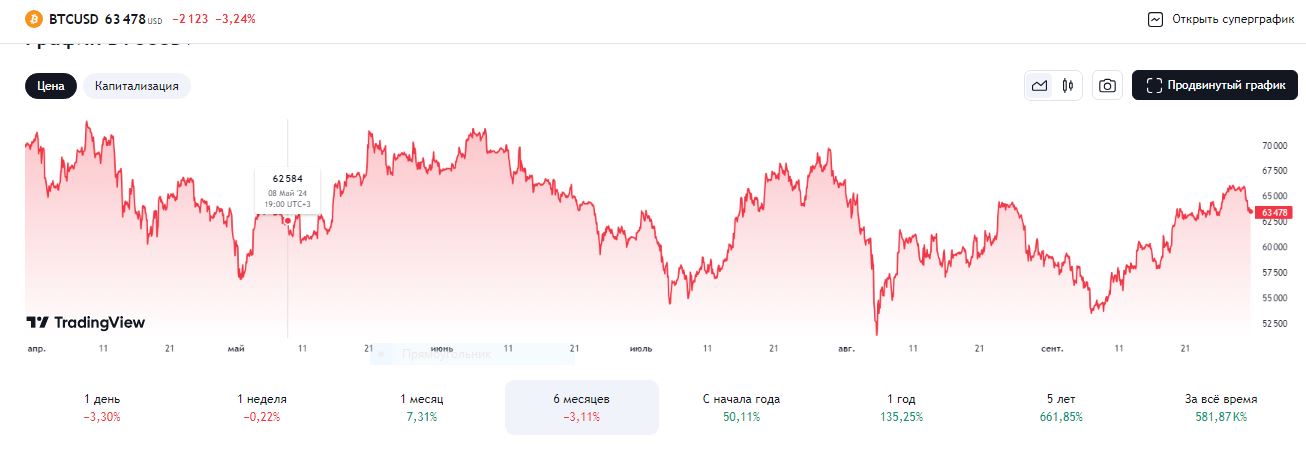The image size is (1306, 449).
Task: Select the Капитализация toggle
Action: (137, 86)
